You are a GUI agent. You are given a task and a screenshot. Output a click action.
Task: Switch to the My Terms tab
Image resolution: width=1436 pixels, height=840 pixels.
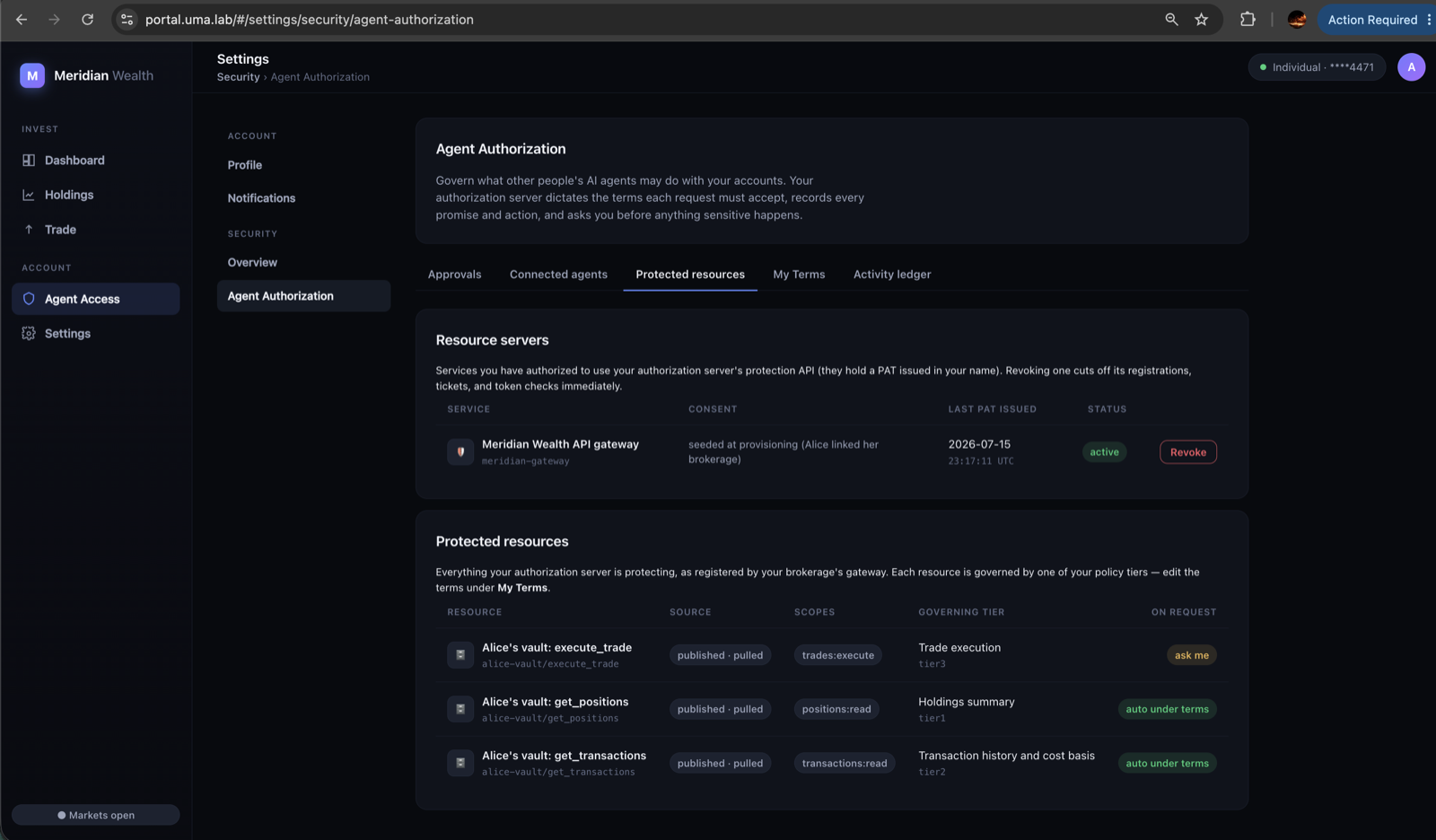click(799, 275)
